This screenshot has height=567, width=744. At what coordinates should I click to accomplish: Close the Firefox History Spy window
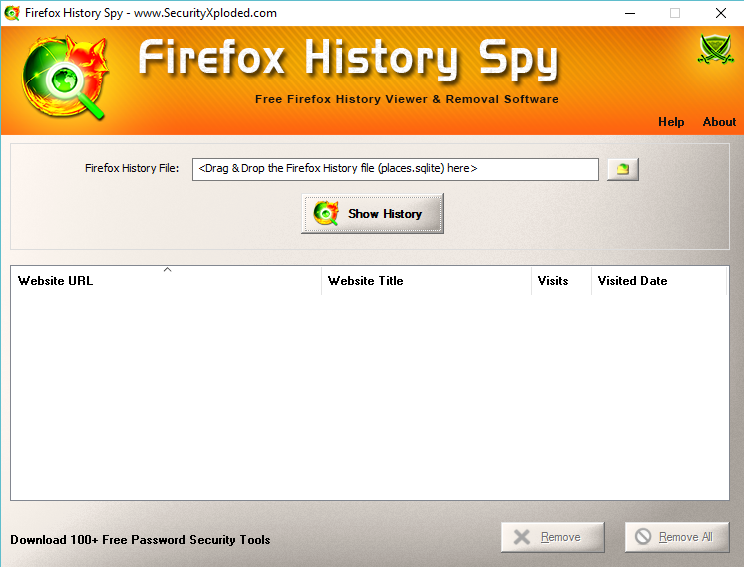[x=721, y=13]
